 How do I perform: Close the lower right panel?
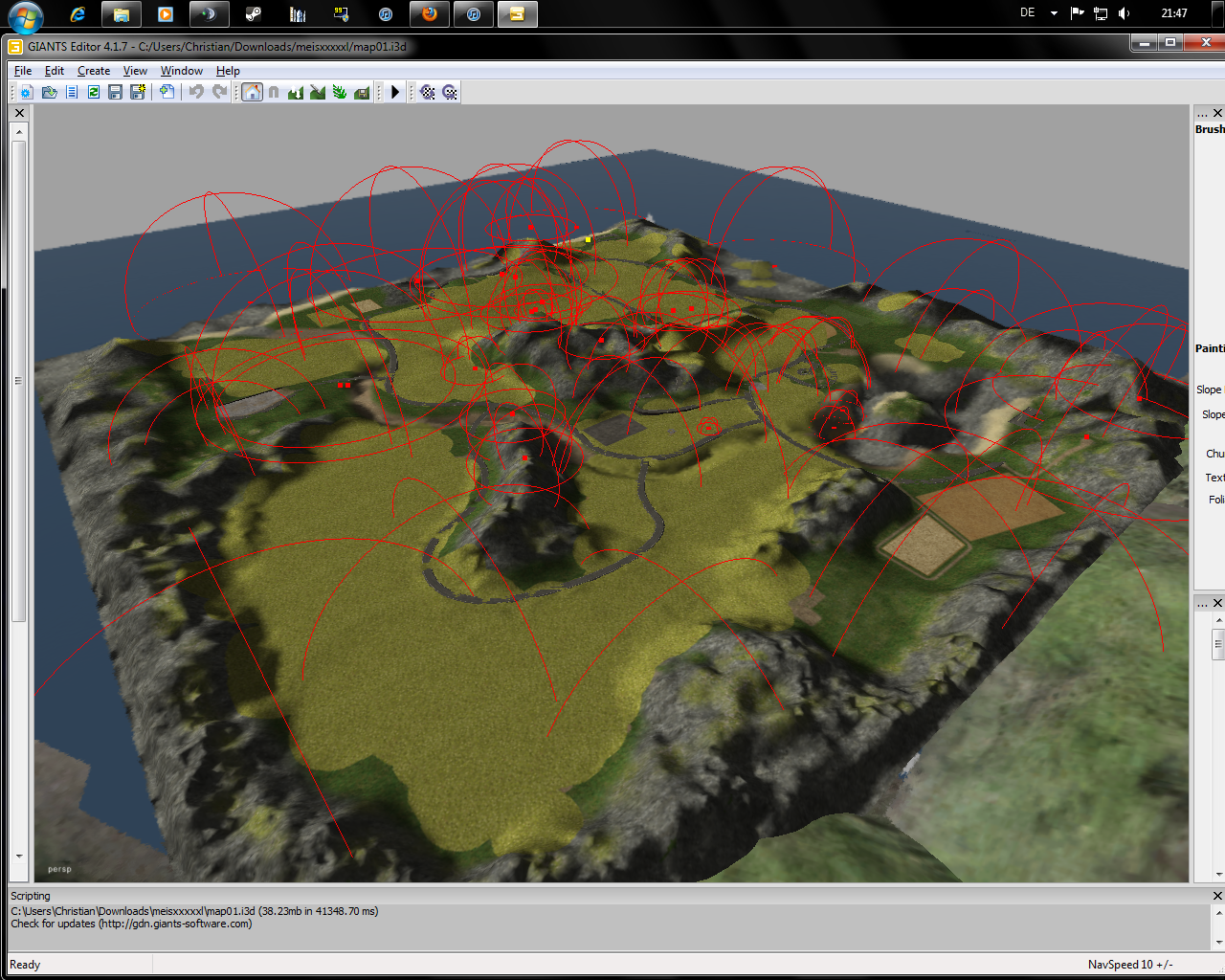pyautogui.click(x=1217, y=603)
